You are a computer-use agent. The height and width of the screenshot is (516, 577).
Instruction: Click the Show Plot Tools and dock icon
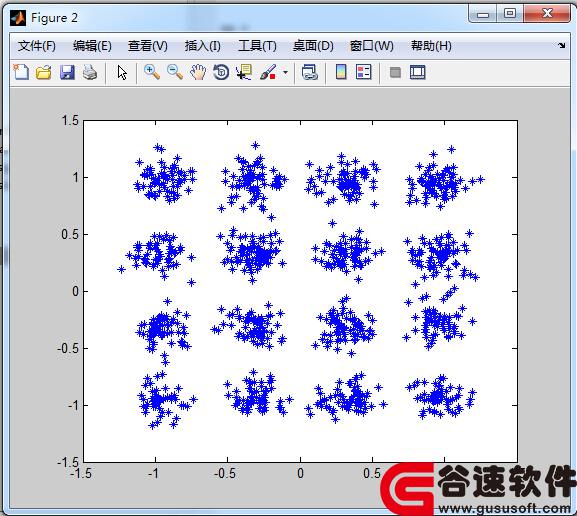pos(418,72)
